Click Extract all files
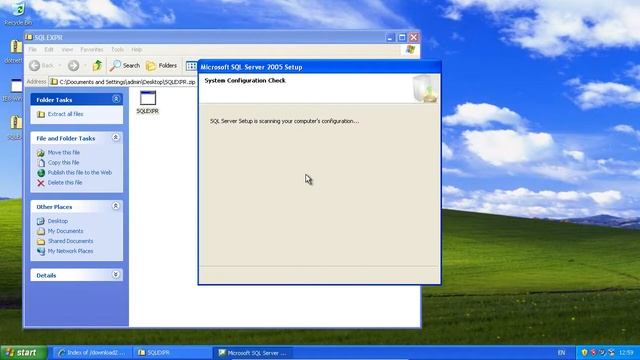 (65, 114)
